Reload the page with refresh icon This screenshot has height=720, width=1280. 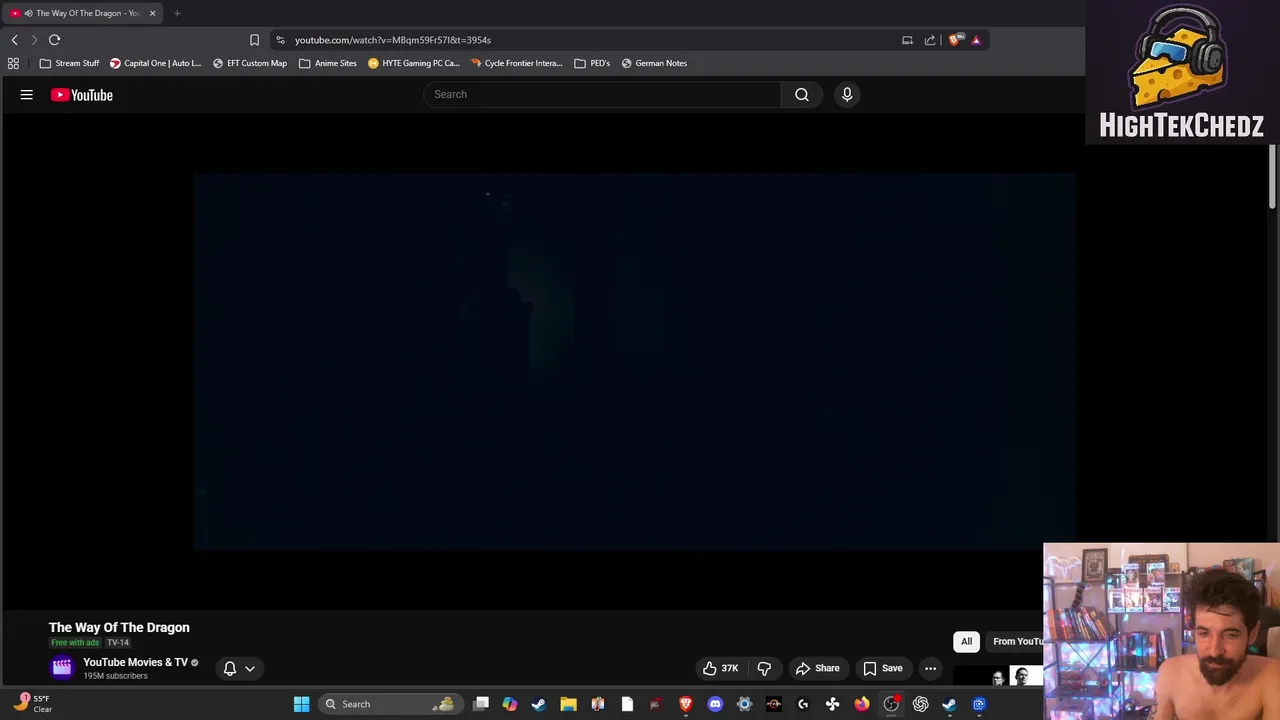pyautogui.click(x=54, y=40)
